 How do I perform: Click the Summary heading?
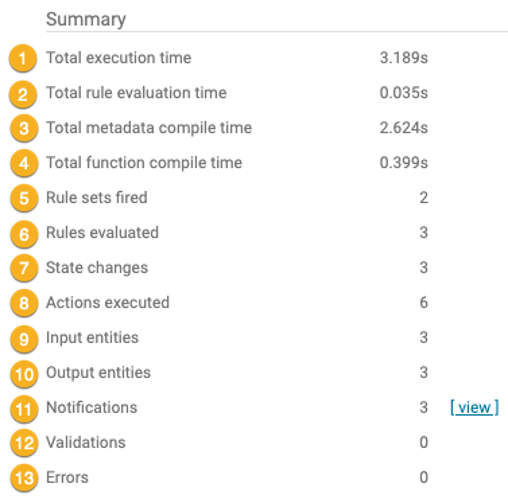[x=86, y=19]
